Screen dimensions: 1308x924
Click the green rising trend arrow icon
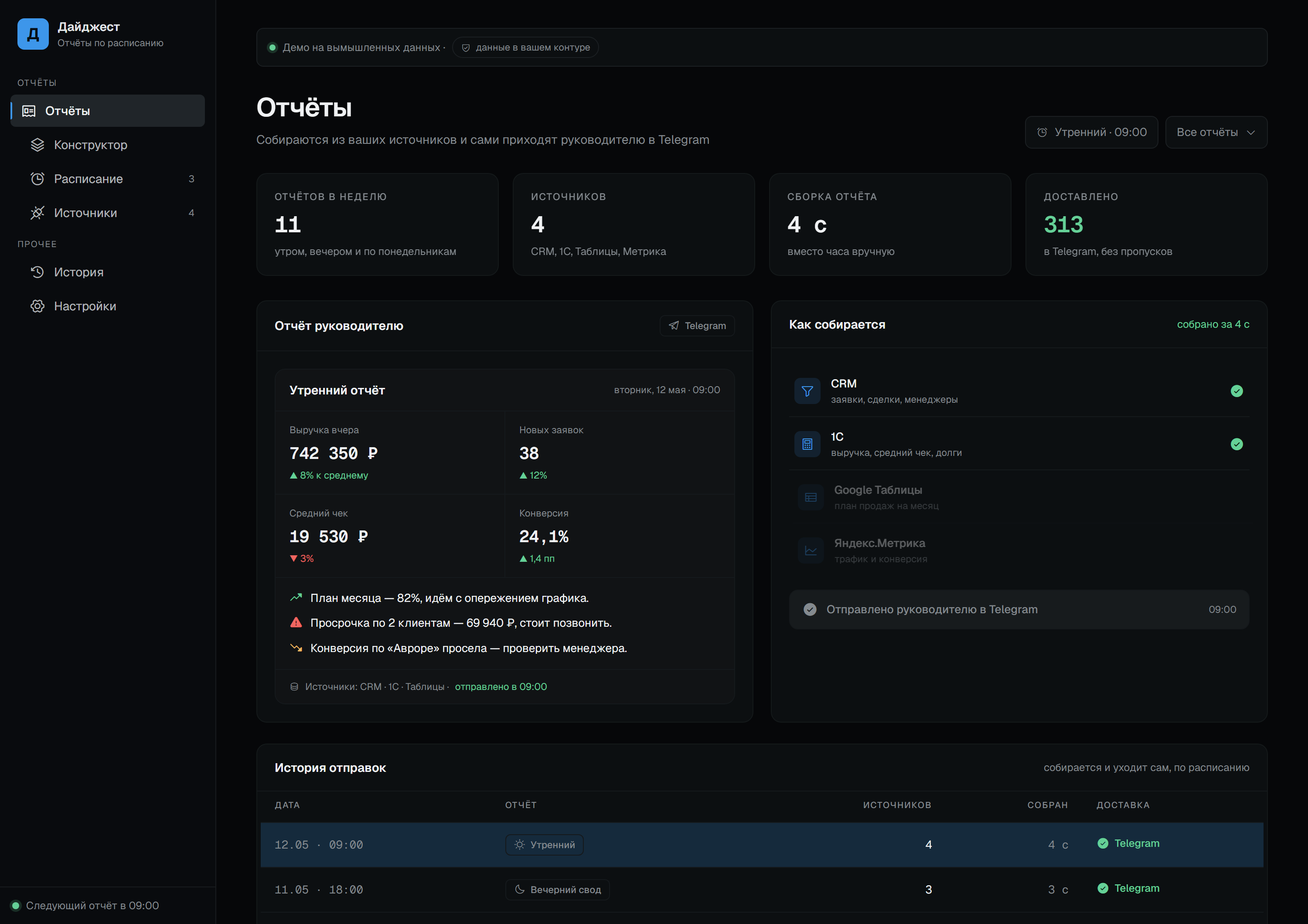296,597
